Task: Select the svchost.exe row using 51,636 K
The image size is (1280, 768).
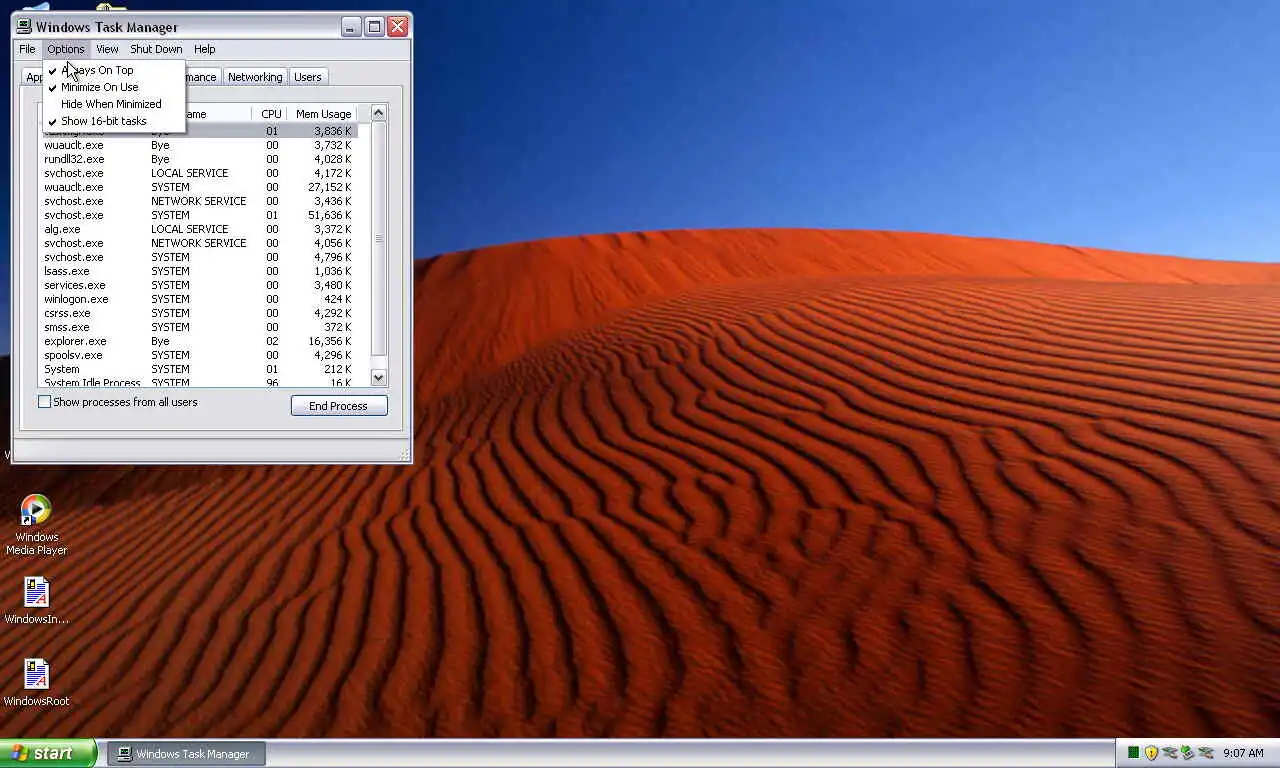Action: pos(198,215)
